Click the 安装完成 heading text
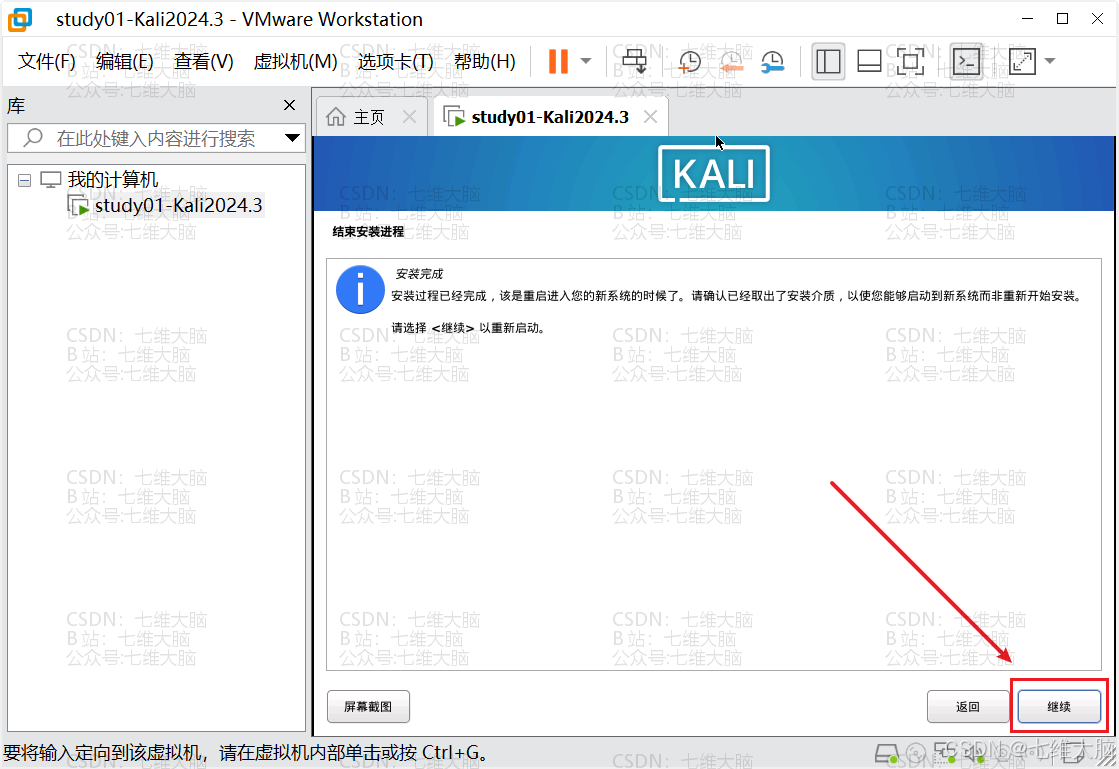 419,274
